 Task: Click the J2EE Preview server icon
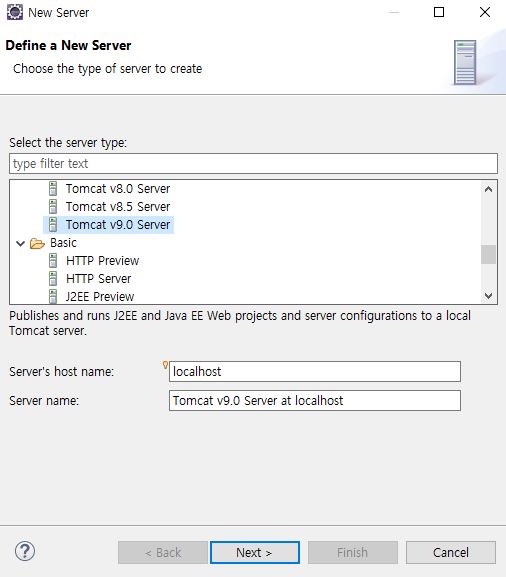53,297
